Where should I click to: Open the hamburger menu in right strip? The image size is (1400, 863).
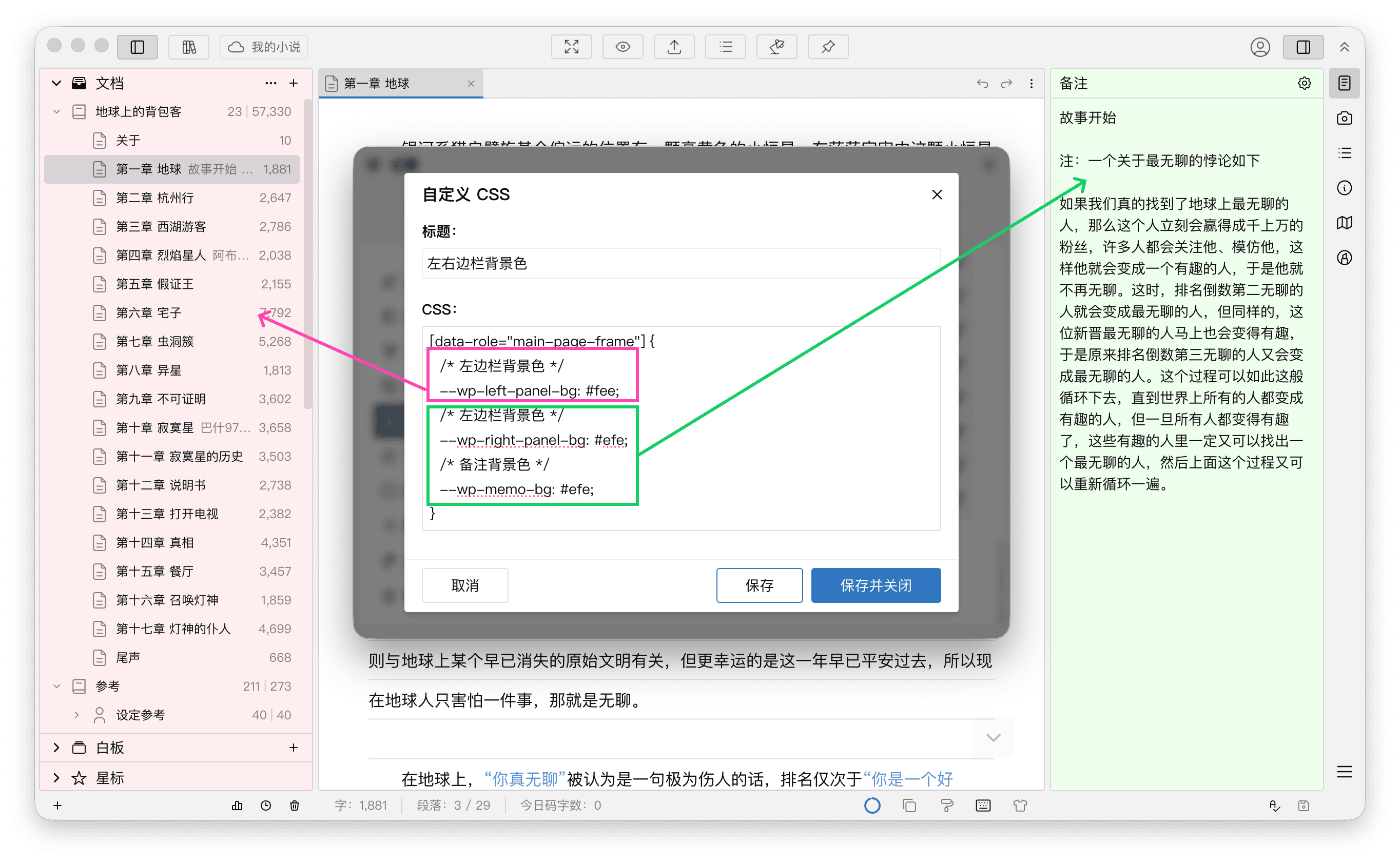[x=1344, y=772]
